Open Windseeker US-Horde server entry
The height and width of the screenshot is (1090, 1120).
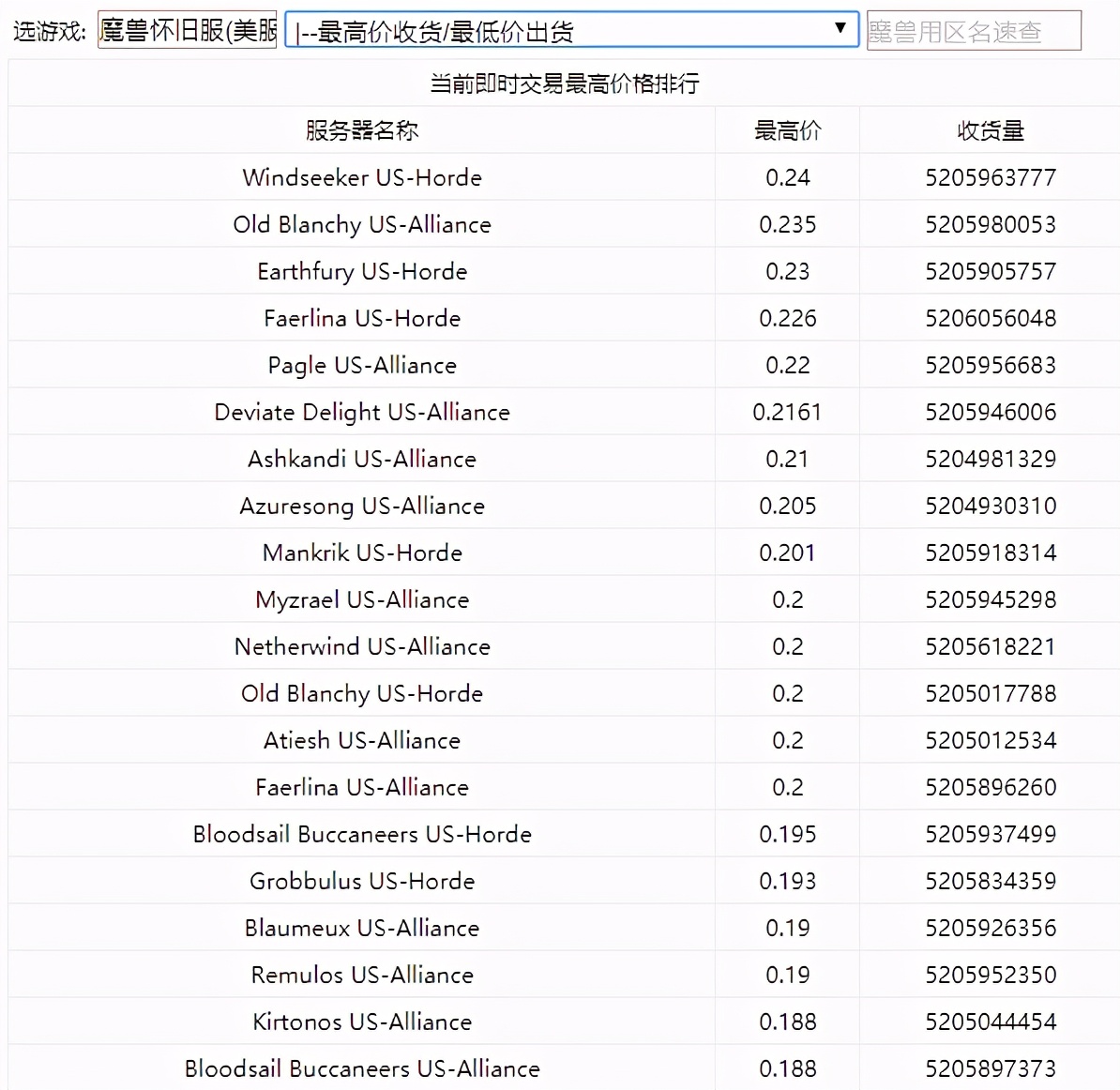(x=362, y=177)
